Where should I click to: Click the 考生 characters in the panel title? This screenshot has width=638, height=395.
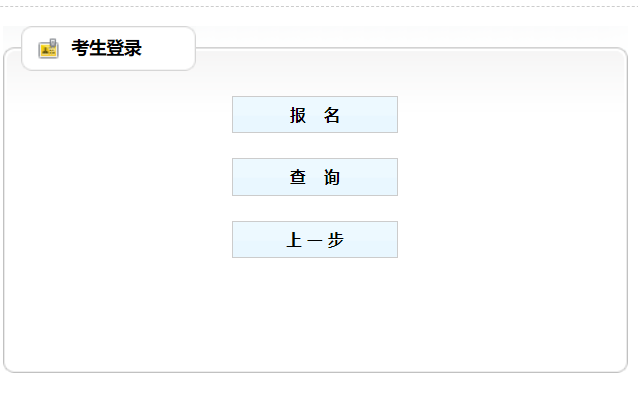(x=89, y=48)
